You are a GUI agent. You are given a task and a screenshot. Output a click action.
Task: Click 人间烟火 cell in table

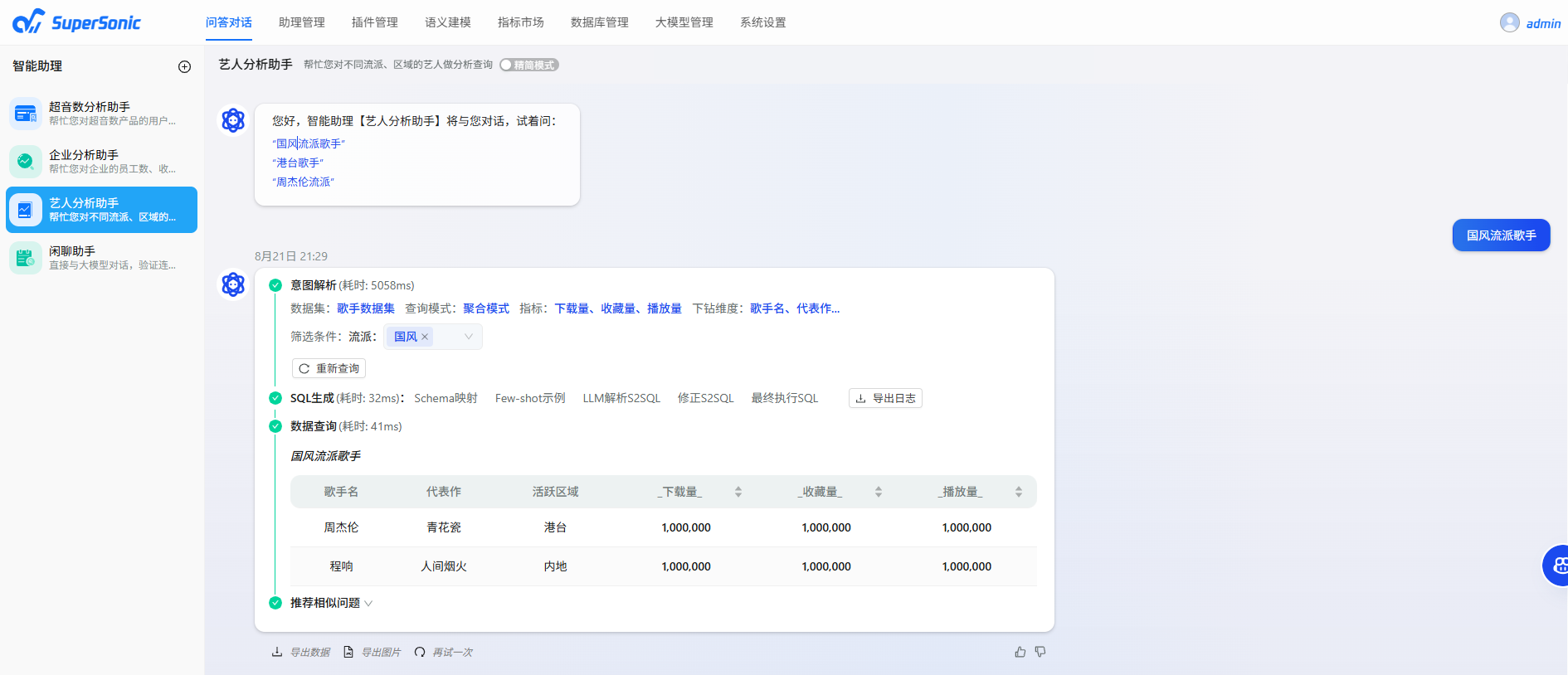(x=444, y=566)
